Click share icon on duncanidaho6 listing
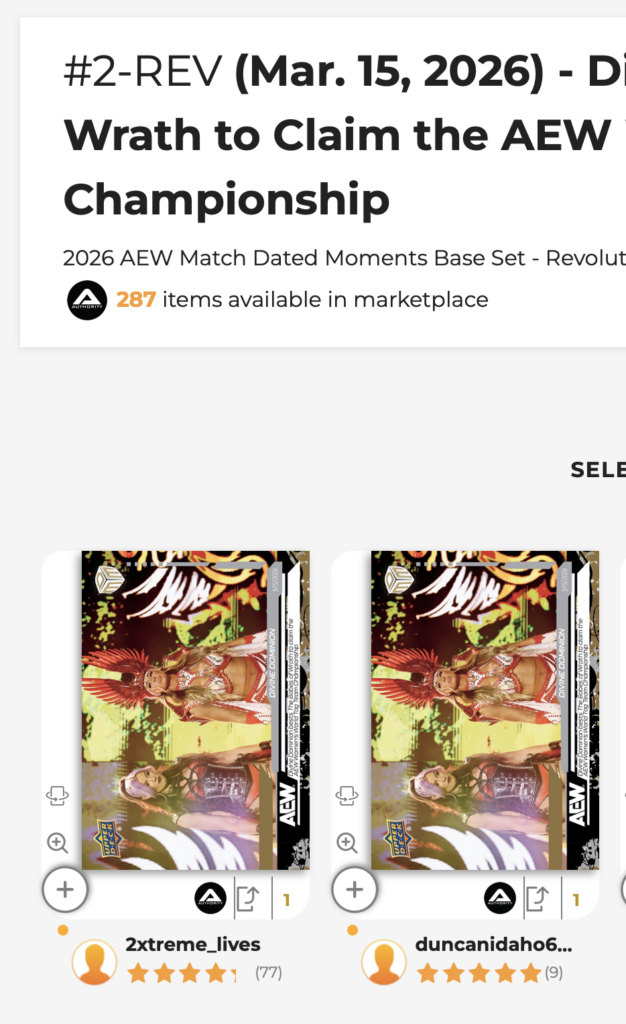The height and width of the screenshot is (1024, 626). [x=537, y=899]
